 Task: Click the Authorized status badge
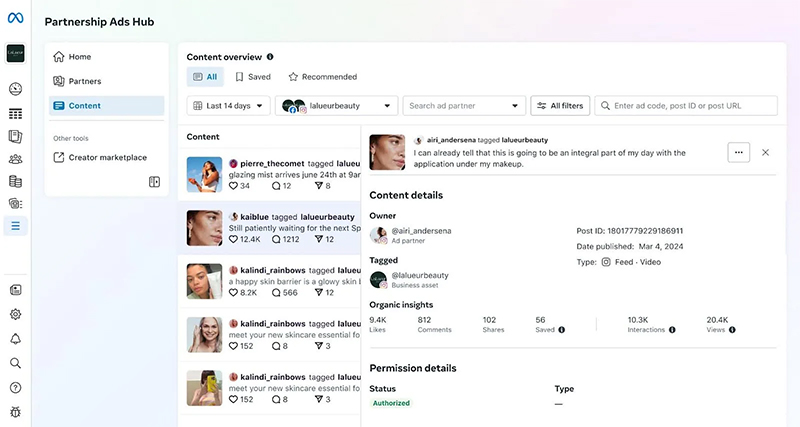(x=391, y=403)
